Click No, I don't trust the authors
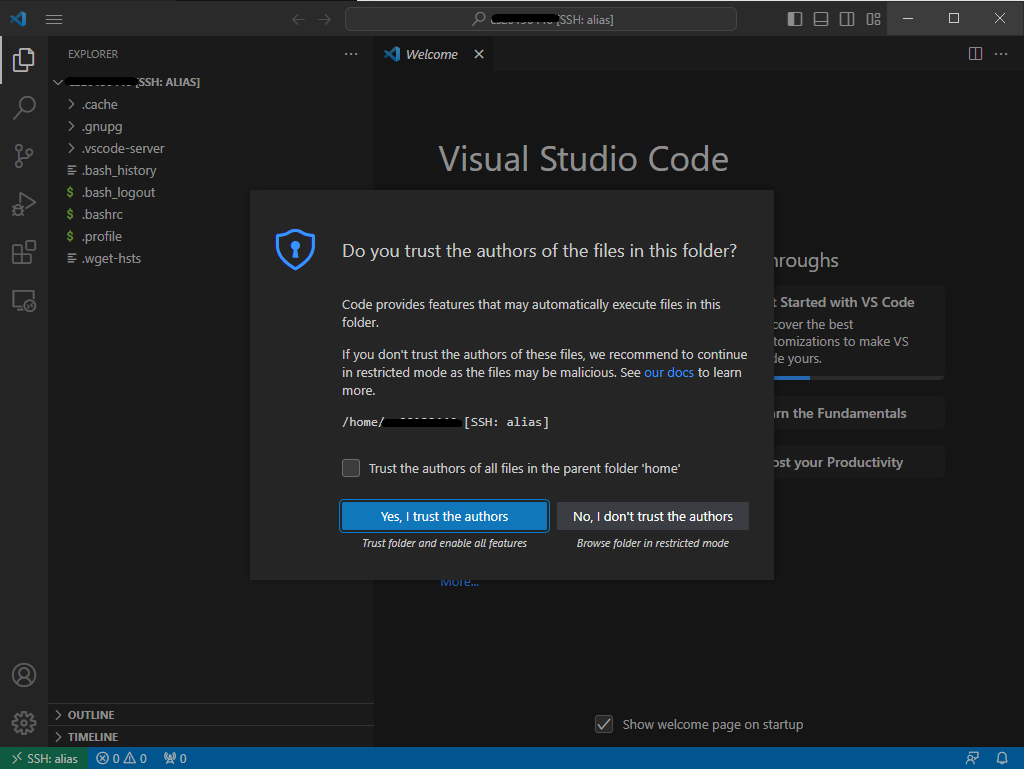This screenshot has height=769, width=1024. [652, 516]
